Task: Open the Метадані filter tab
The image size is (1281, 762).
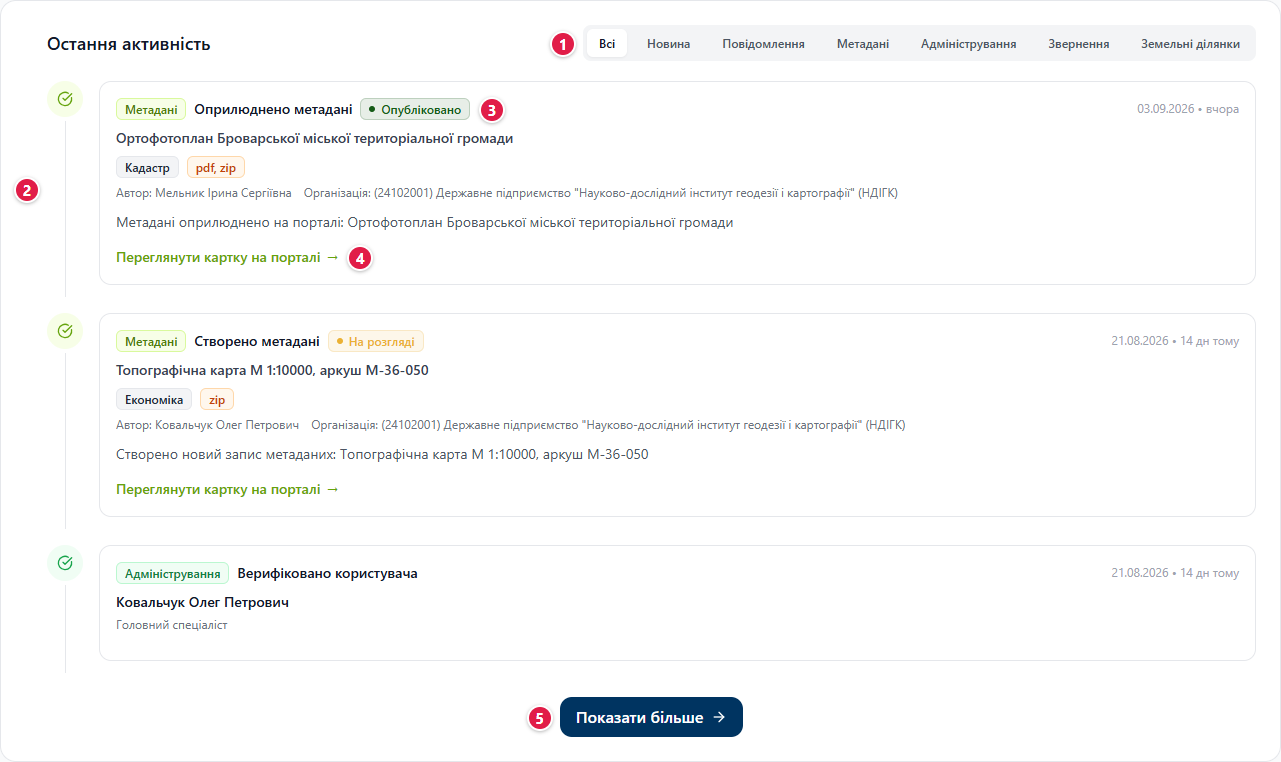Action: [863, 44]
